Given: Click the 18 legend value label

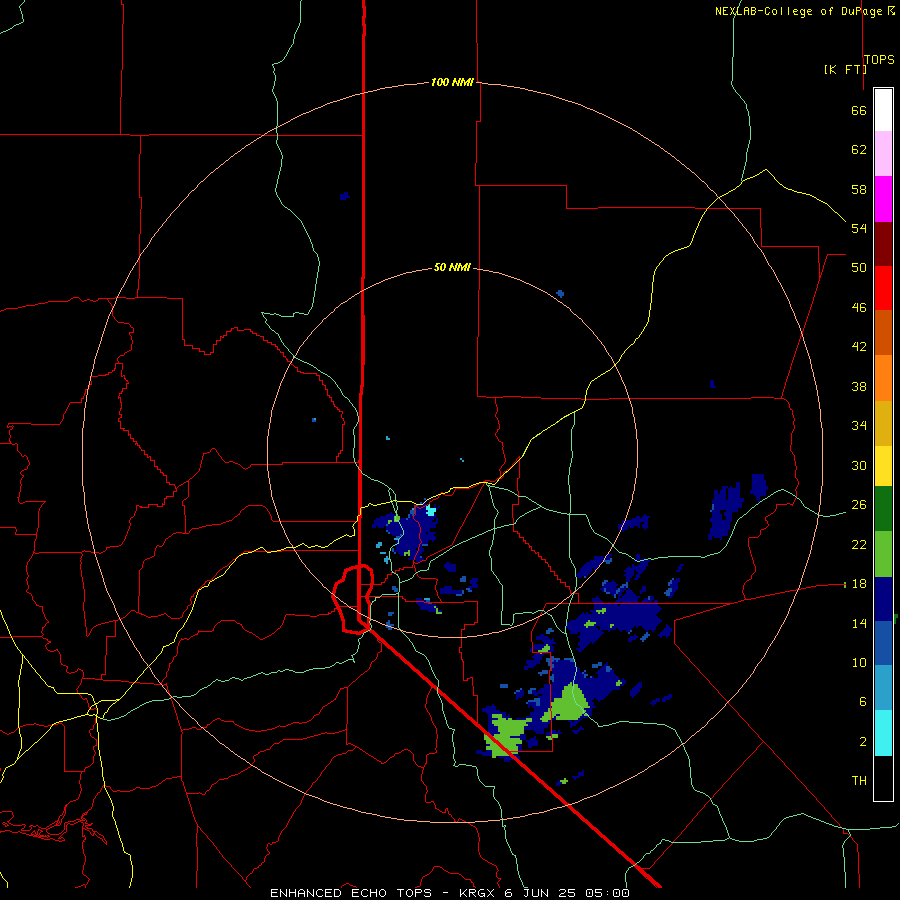Looking at the screenshot, I should pyautogui.click(x=859, y=584).
